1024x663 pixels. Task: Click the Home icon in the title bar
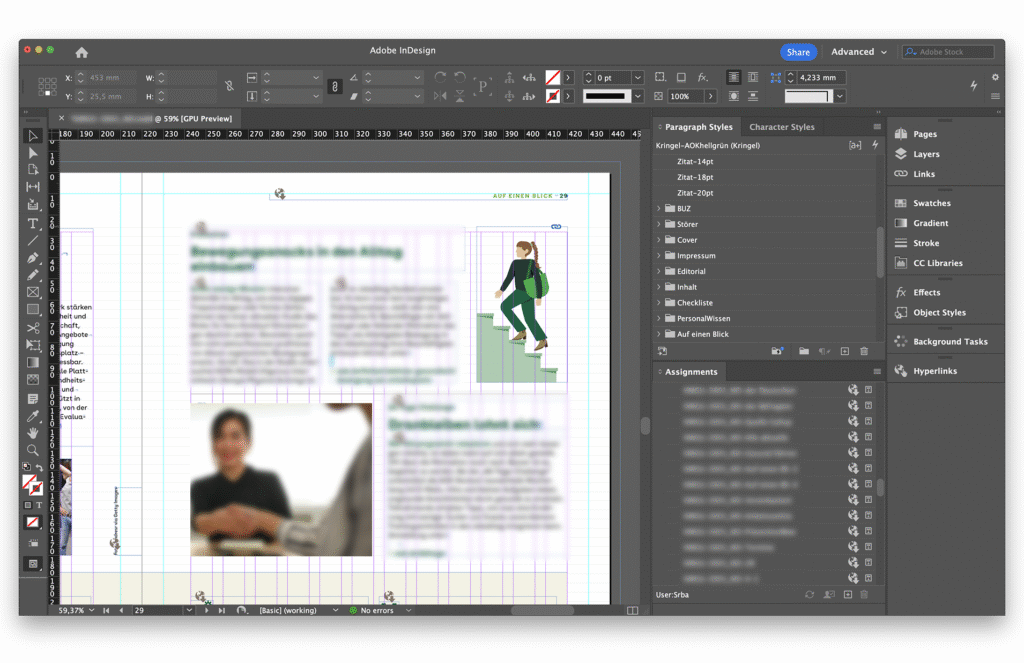click(82, 52)
